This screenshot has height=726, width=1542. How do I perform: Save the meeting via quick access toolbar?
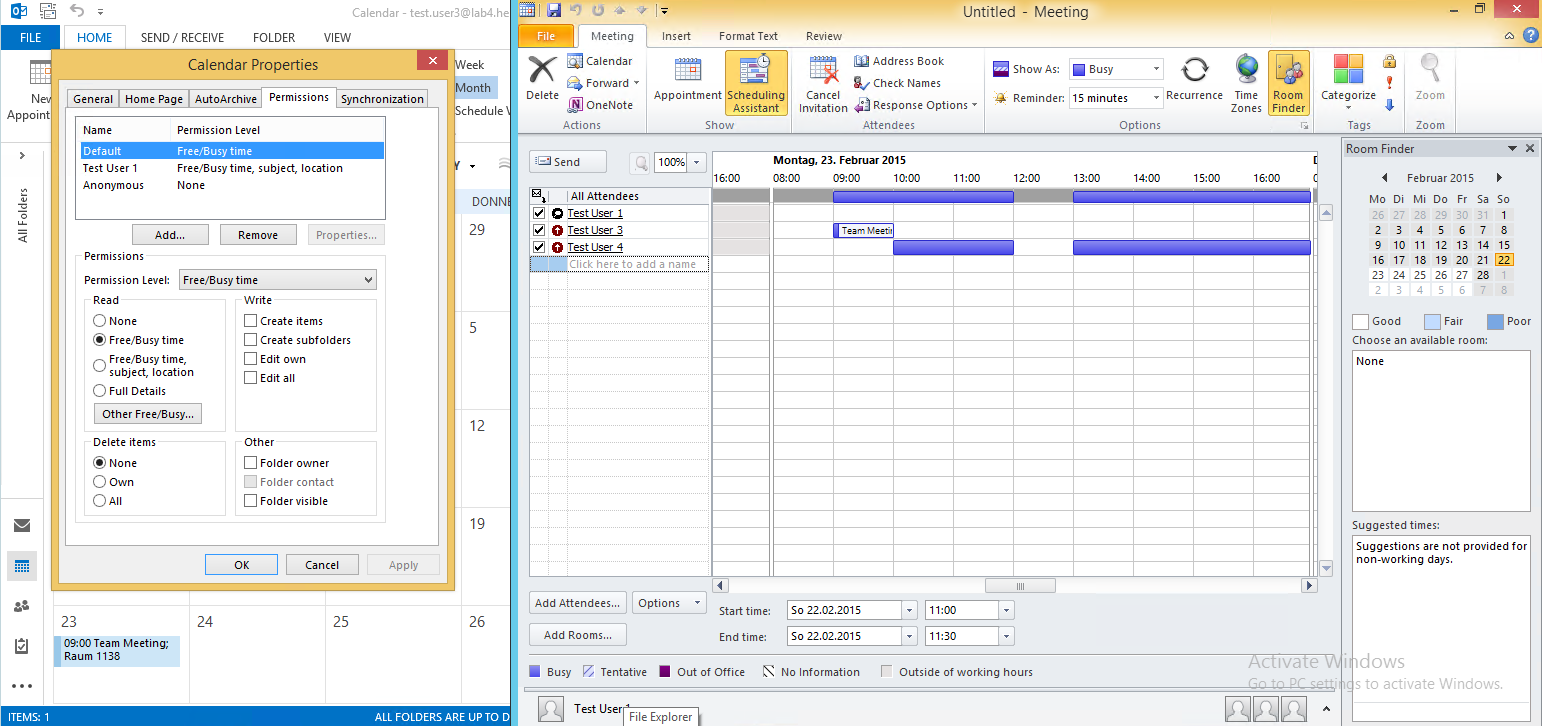pyautogui.click(x=554, y=11)
